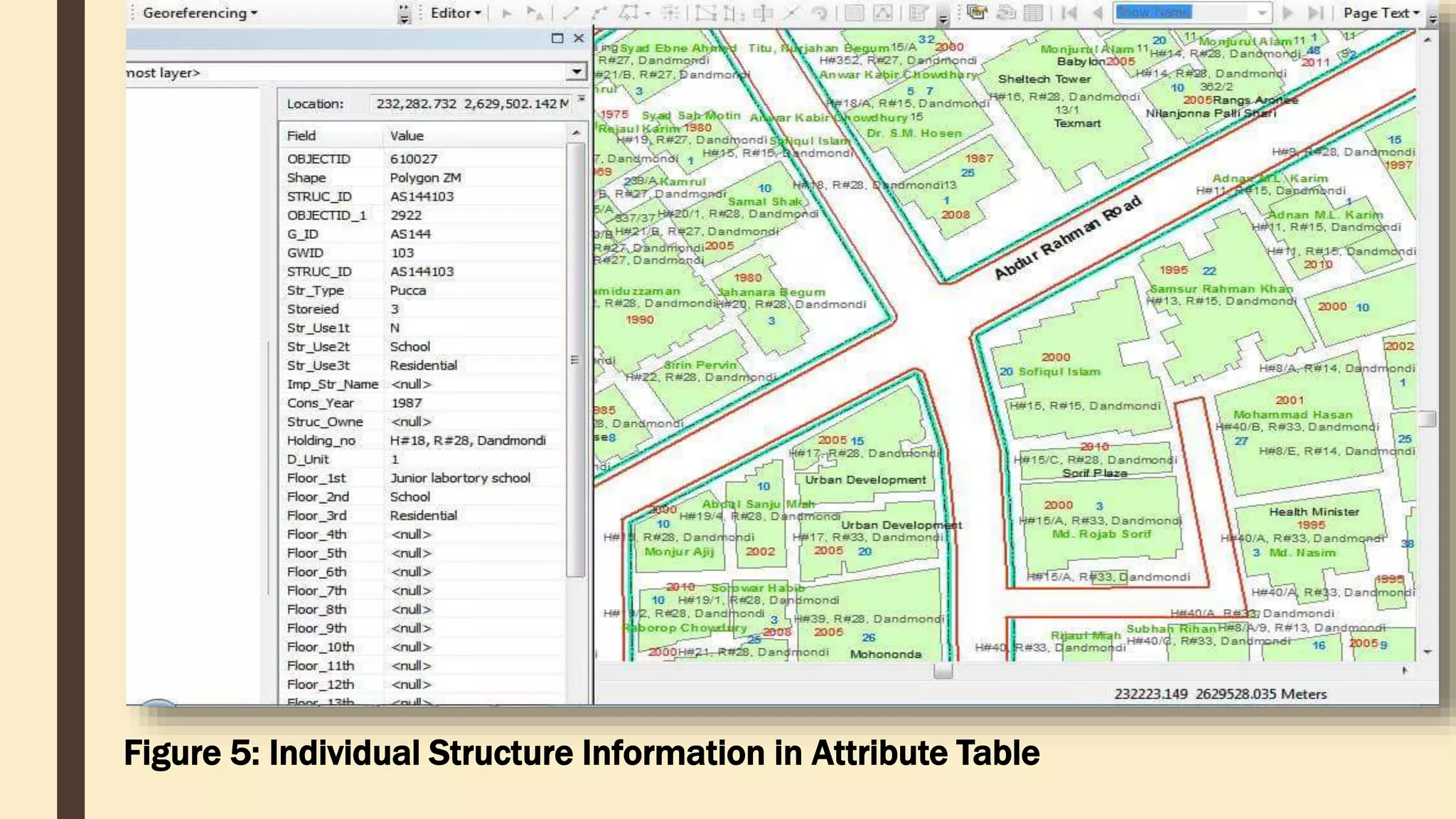
Task: Activate the Edit Vertices tool
Action: click(x=705, y=13)
